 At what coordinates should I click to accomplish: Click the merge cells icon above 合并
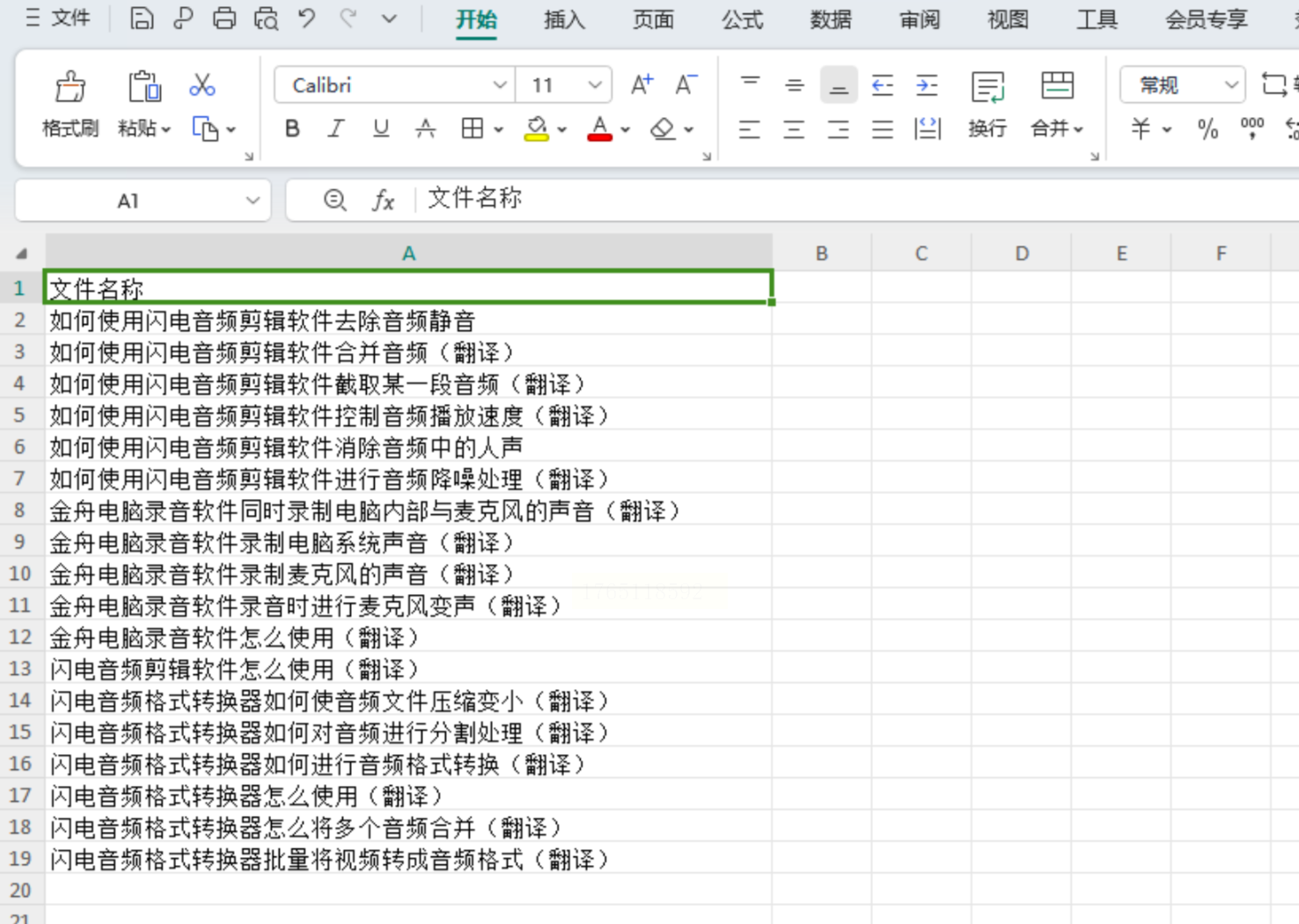click(1057, 86)
